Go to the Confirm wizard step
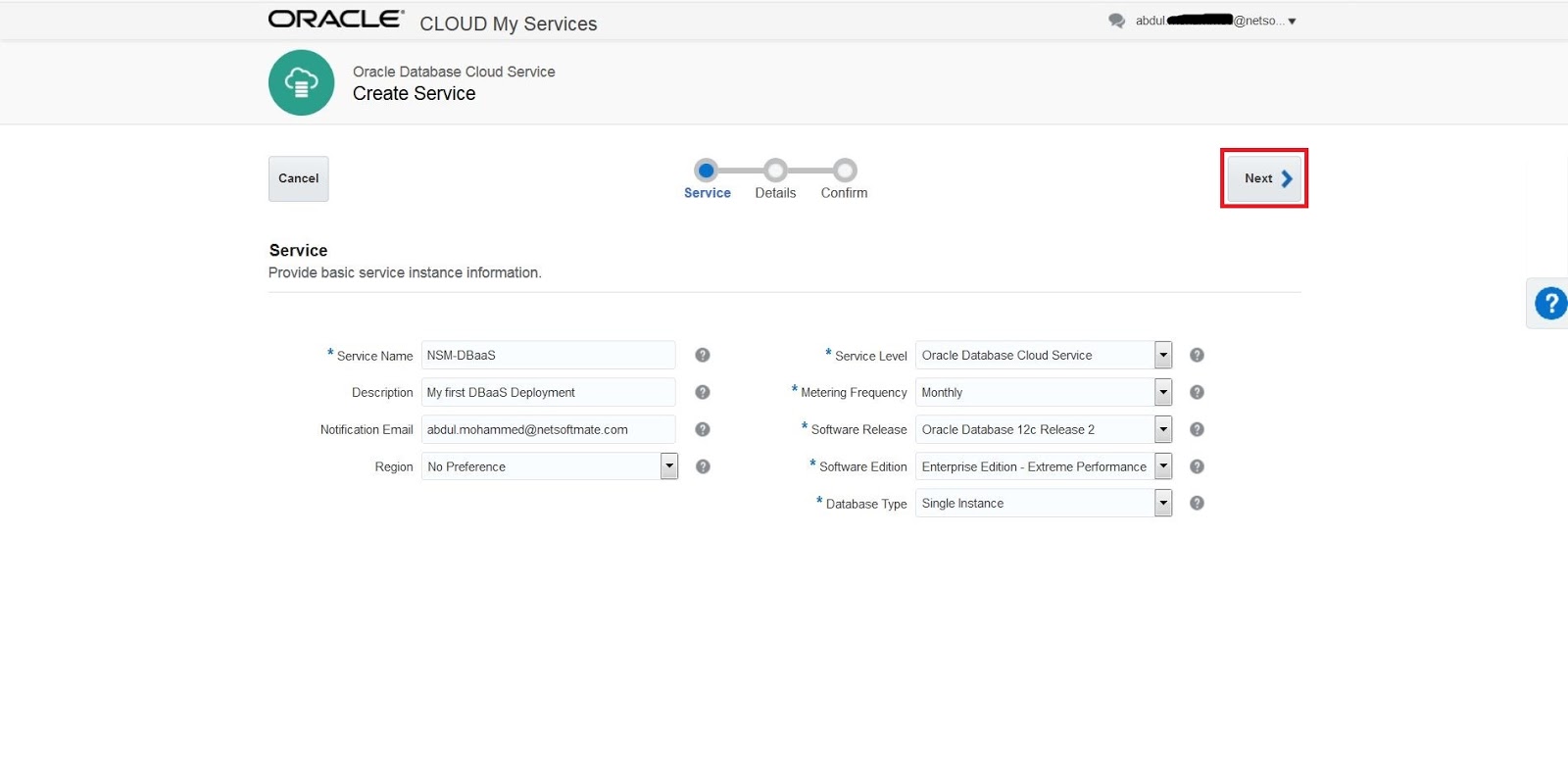 [x=845, y=179]
